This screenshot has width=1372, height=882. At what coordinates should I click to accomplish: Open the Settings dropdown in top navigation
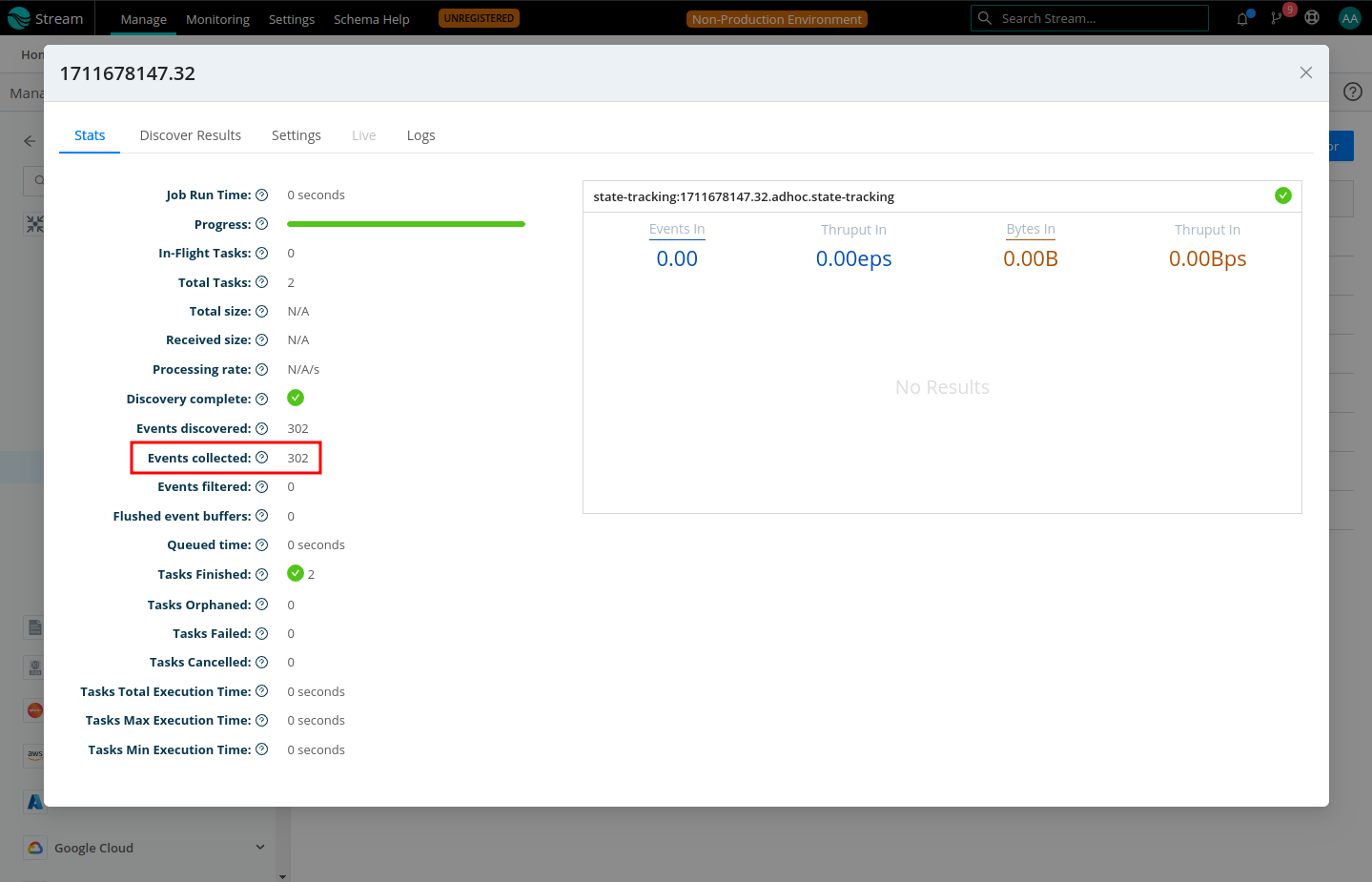291,19
